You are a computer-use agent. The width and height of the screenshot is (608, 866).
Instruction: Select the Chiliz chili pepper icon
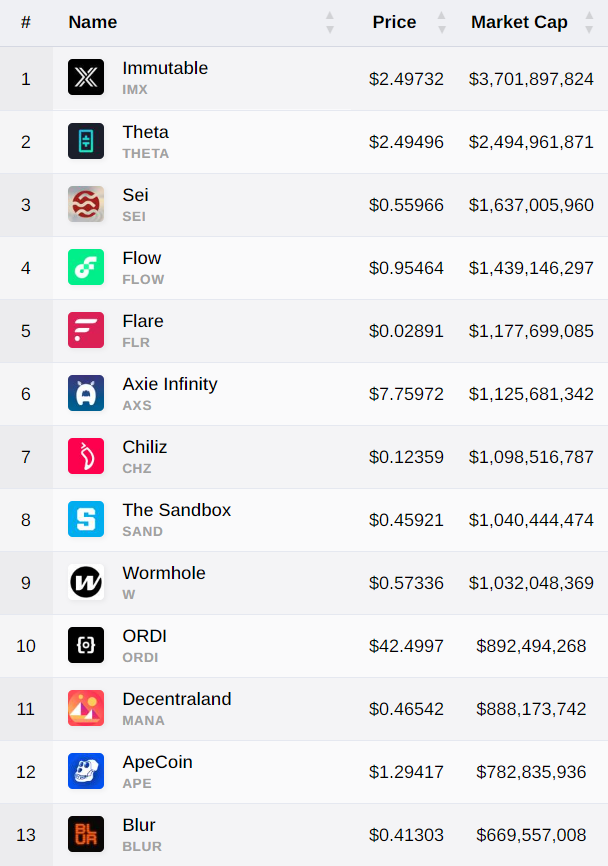86,456
